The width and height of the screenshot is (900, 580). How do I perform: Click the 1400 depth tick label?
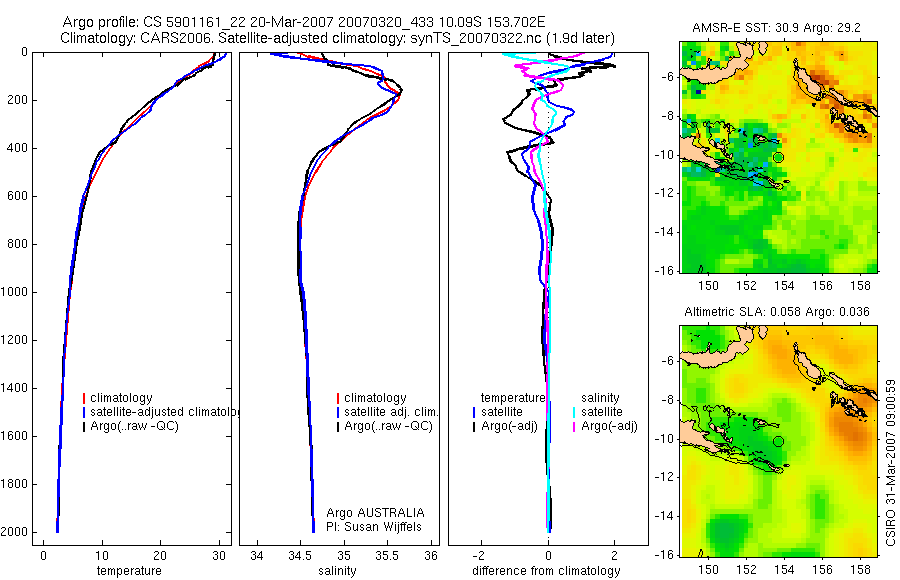[14, 388]
